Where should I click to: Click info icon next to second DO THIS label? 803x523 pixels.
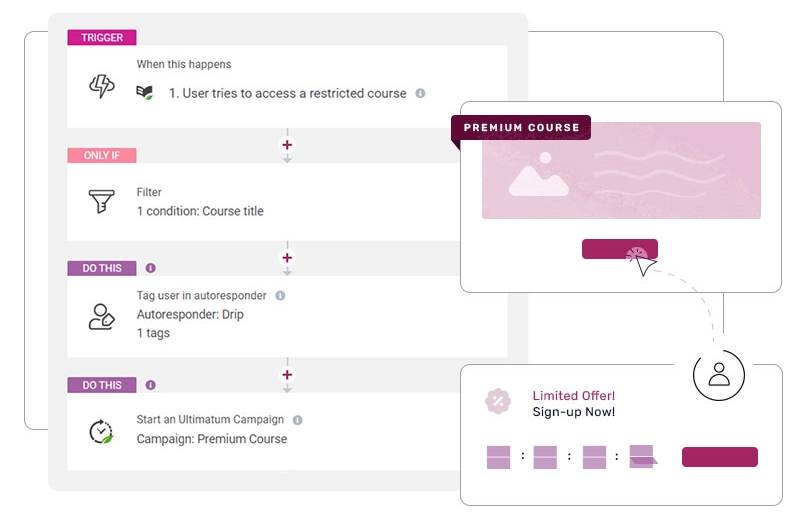(151, 385)
